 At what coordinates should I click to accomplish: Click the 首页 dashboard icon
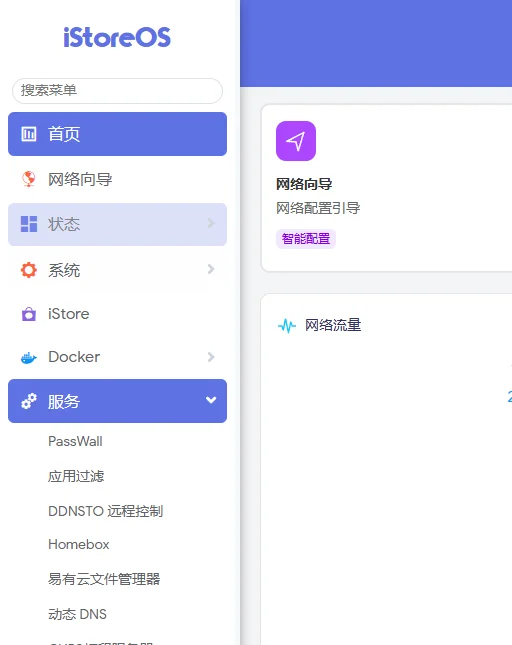[29, 134]
